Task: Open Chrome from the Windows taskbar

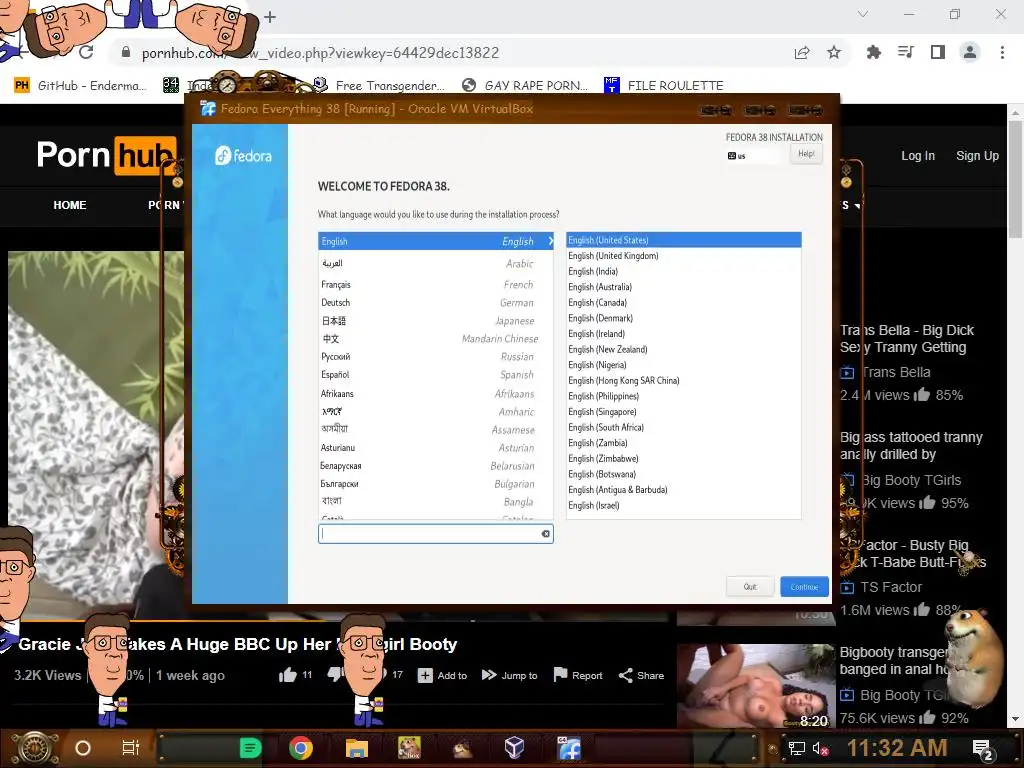Action: (x=301, y=748)
